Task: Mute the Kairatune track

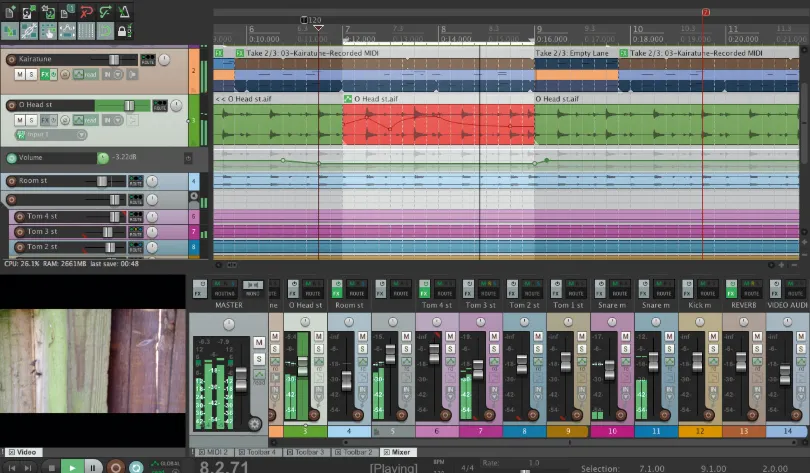Action: point(20,74)
